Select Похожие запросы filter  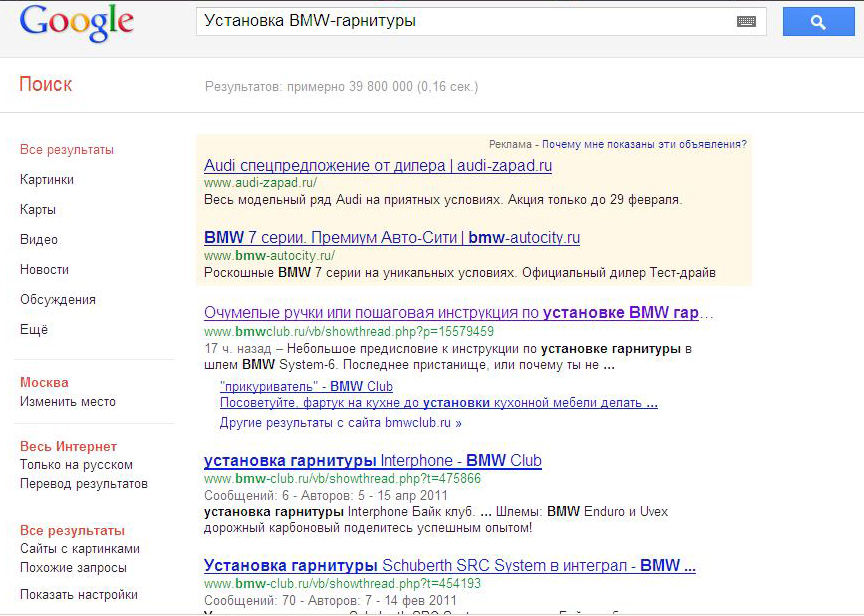[73, 568]
